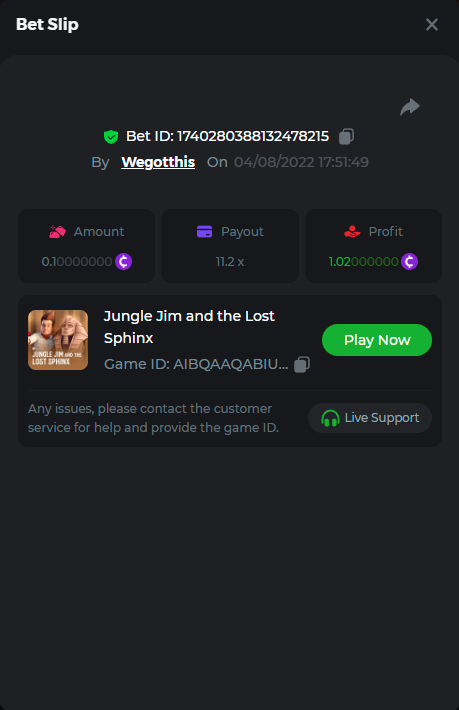The width and height of the screenshot is (459, 710).
Task: Close the Bet Slip dialog
Action: (x=432, y=24)
